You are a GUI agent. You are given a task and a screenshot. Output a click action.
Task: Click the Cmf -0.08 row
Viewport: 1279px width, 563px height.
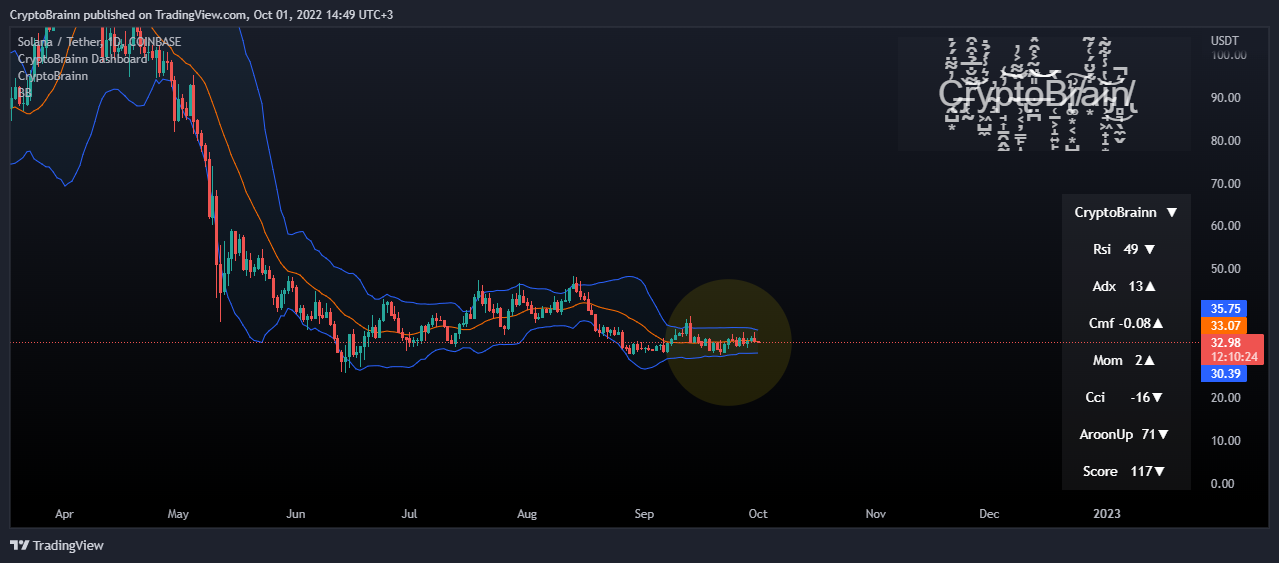1126,323
